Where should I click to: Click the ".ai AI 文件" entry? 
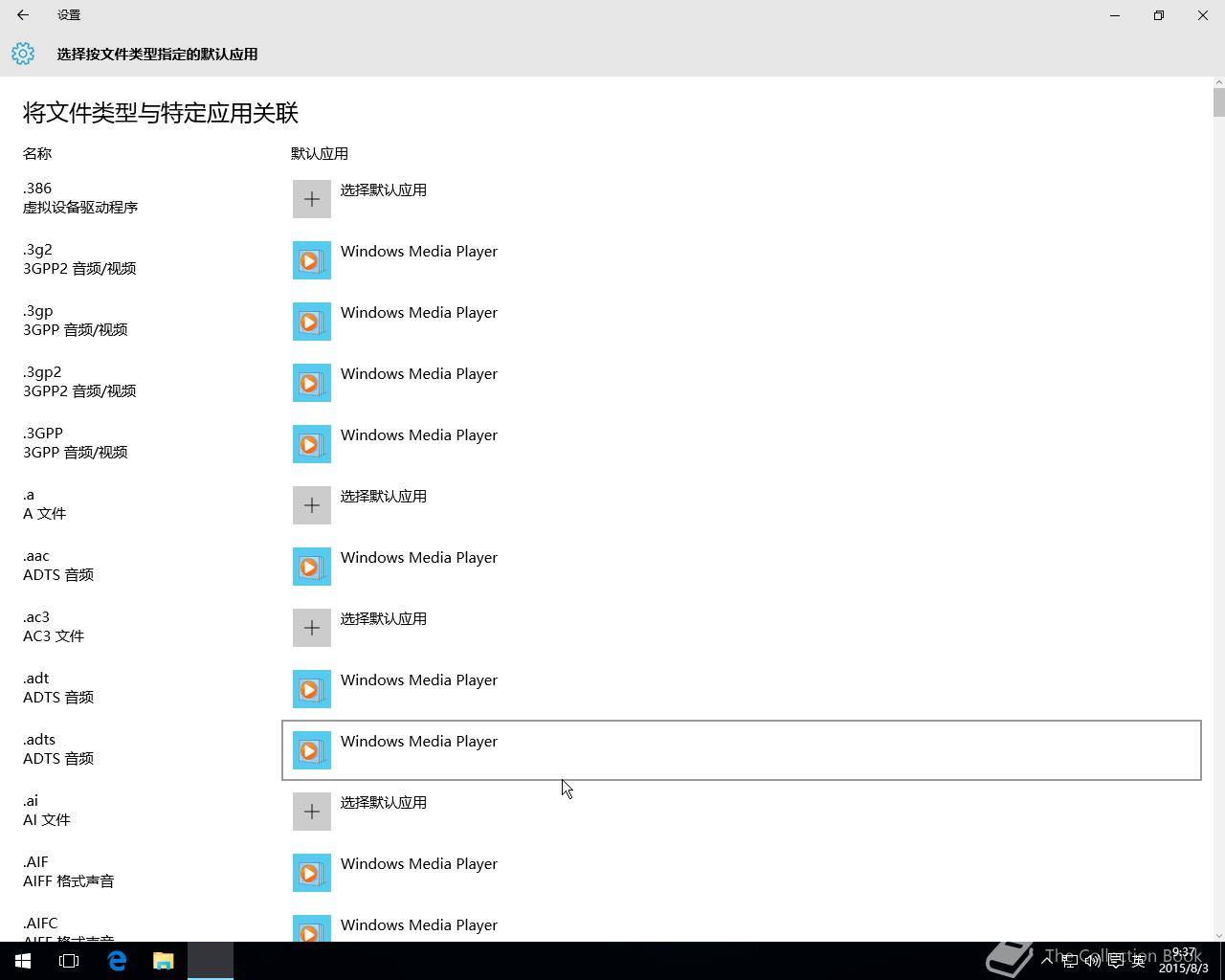tap(47, 811)
